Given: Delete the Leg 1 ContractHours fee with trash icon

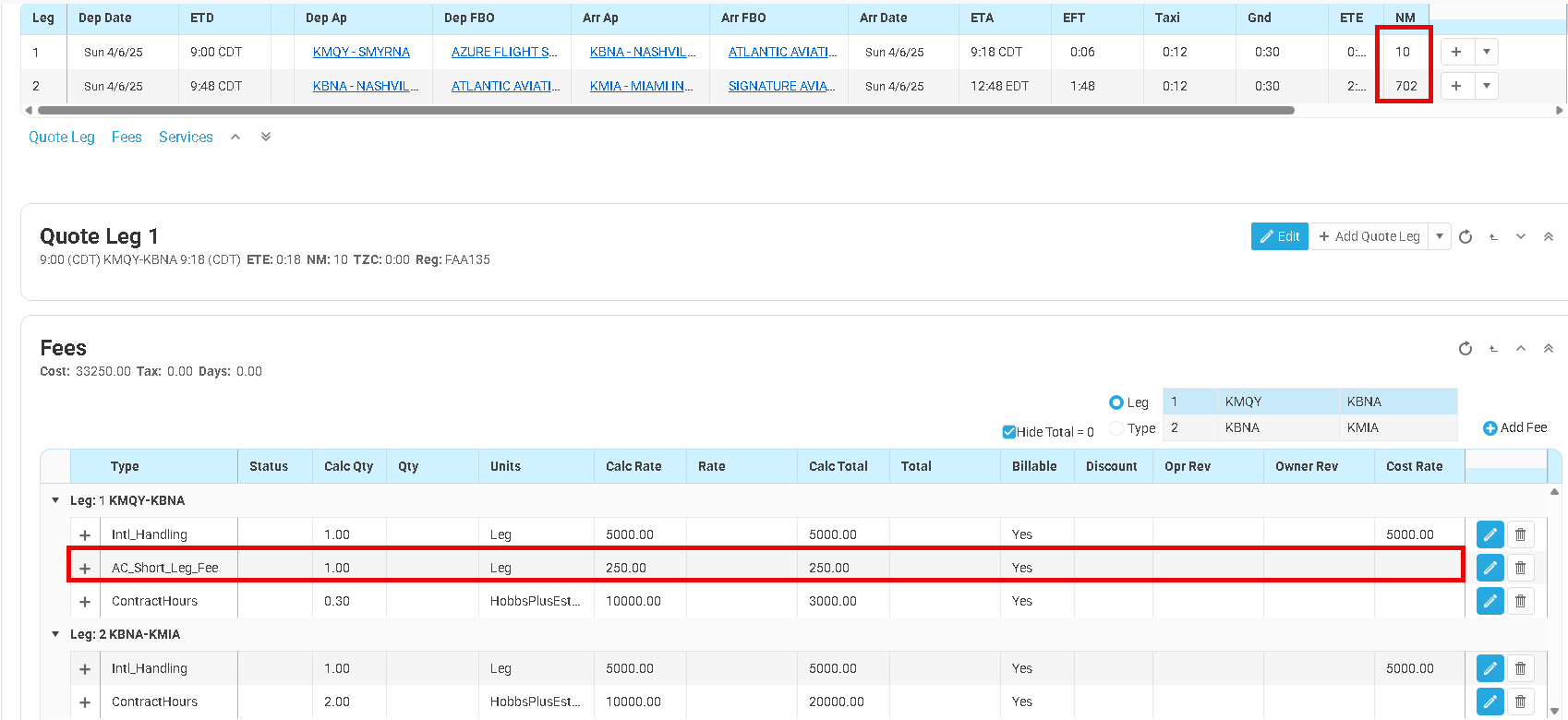Looking at the screenshot, I should (1520, 601).
